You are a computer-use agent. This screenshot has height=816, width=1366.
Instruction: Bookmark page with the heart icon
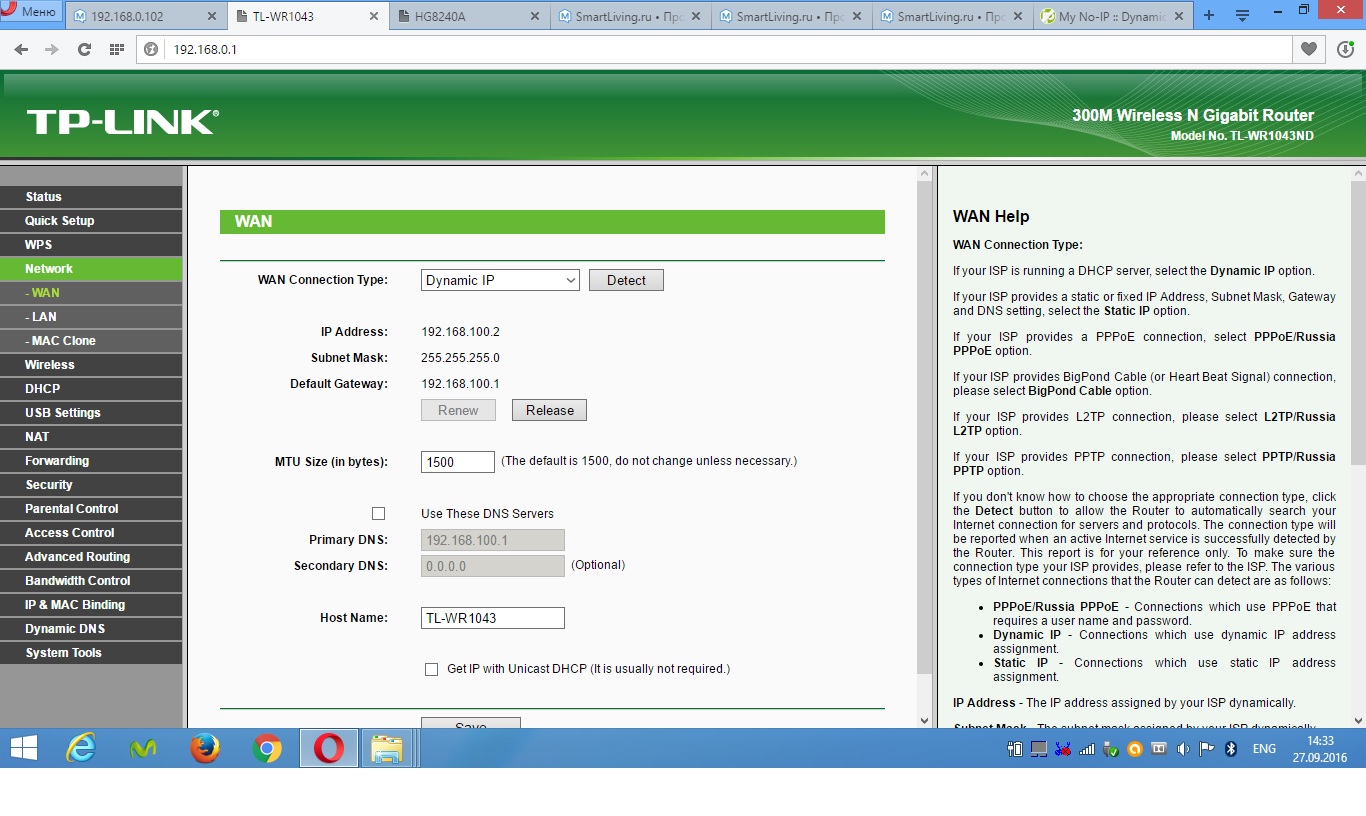click(1308, 49)
